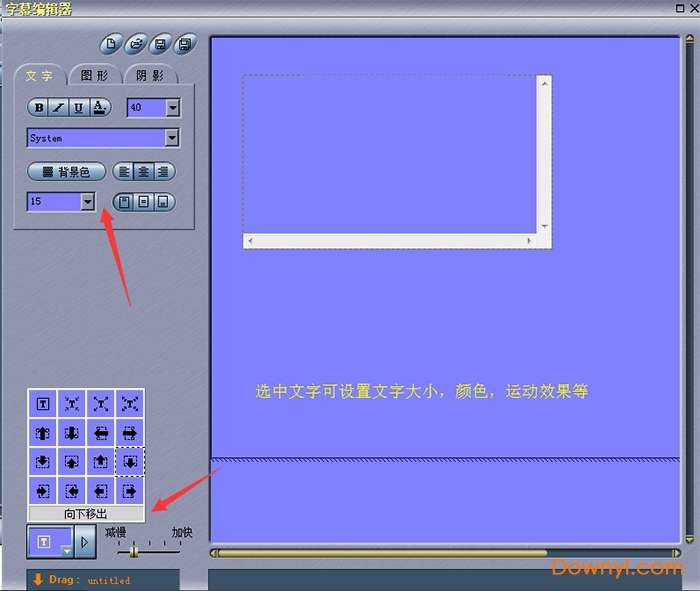Click the hatched guide line in preview
Image resolution: width=700 pixels, height=591 pixels.
point(445,459)
